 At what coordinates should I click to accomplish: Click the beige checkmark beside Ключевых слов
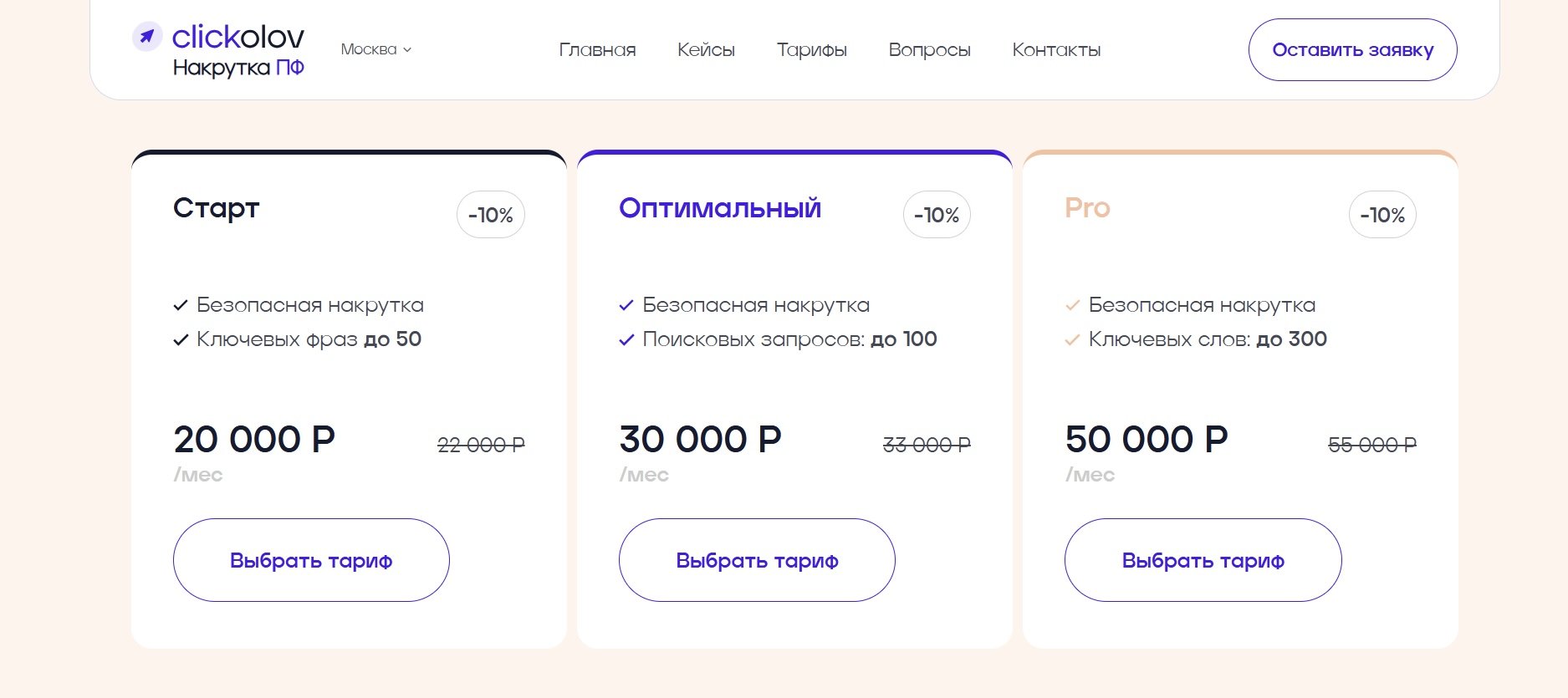point(1072,339)
